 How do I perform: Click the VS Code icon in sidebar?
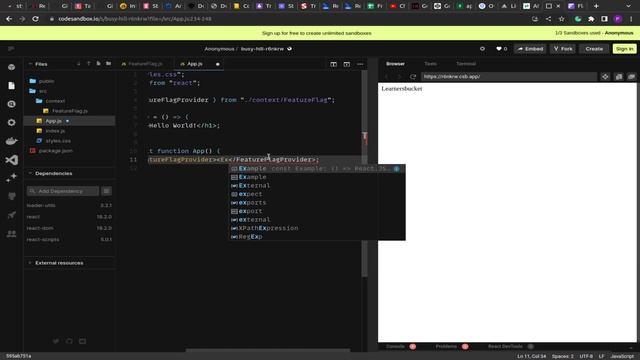11,160
